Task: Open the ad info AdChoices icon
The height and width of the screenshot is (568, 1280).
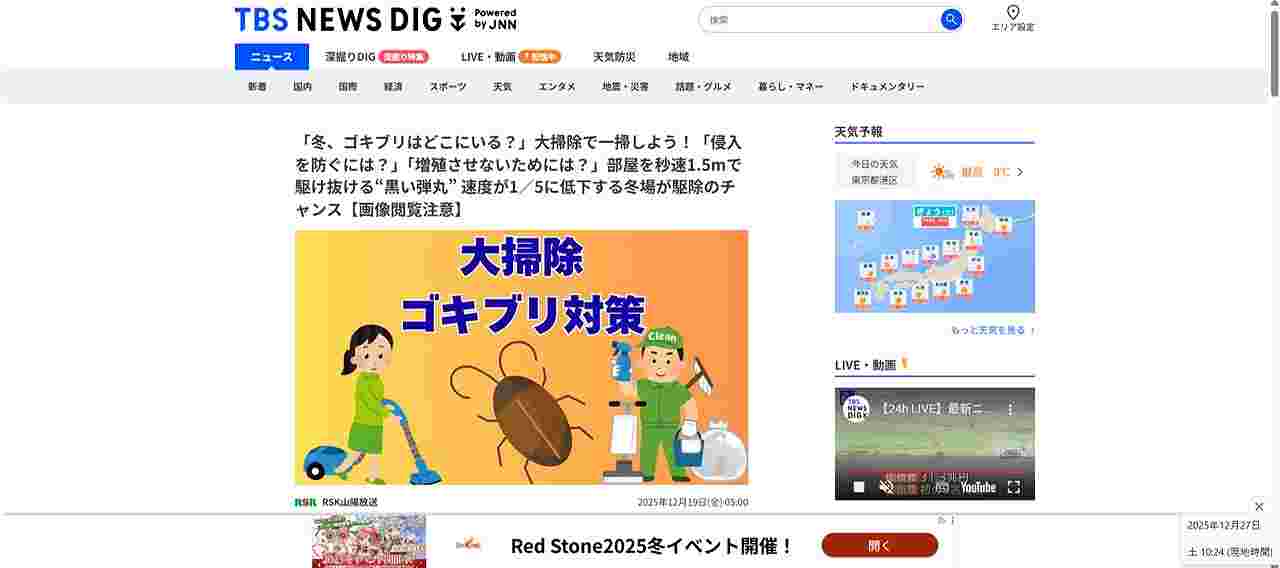Action: [x=941, y=520]
